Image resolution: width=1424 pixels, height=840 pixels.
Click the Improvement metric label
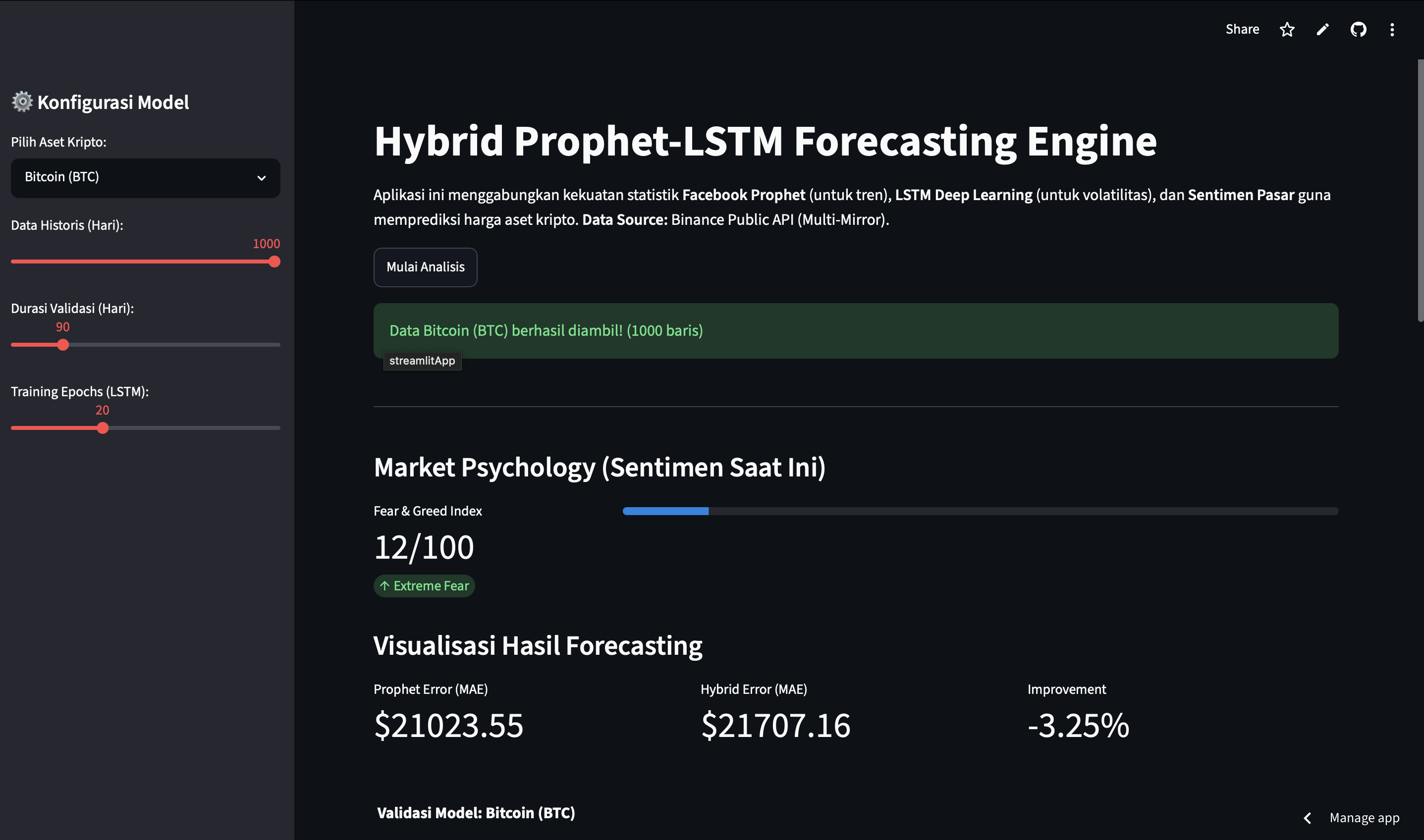tap(1067, 689)
